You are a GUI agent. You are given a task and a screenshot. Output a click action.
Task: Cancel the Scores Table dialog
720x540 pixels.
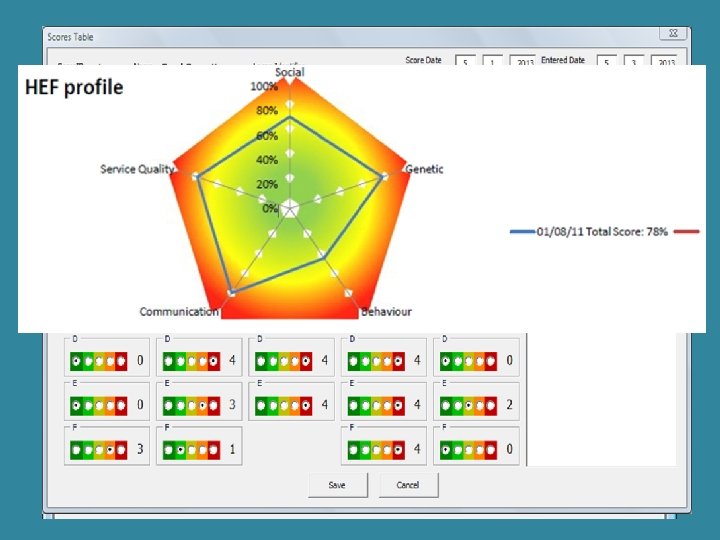[x=408, y=485]
